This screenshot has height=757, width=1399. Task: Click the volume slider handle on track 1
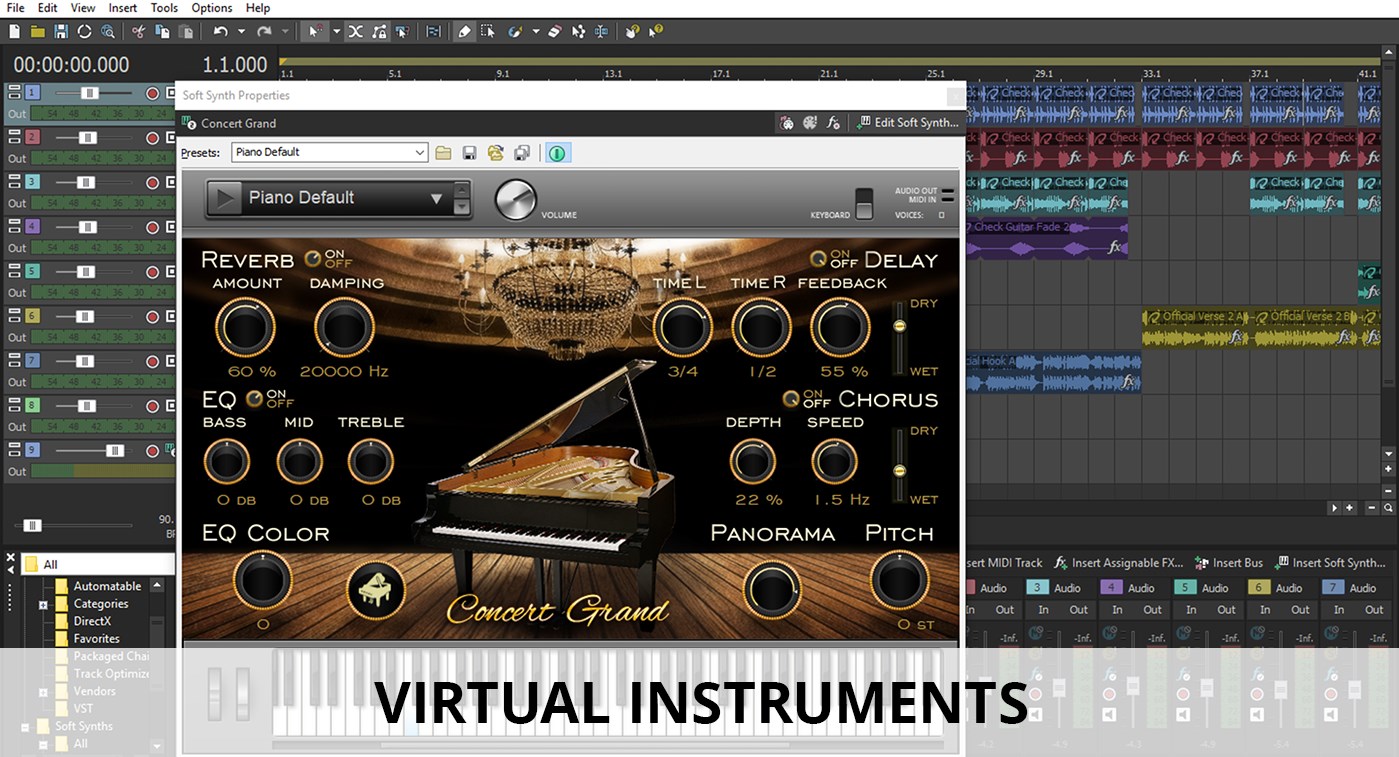tap(88, 91)
